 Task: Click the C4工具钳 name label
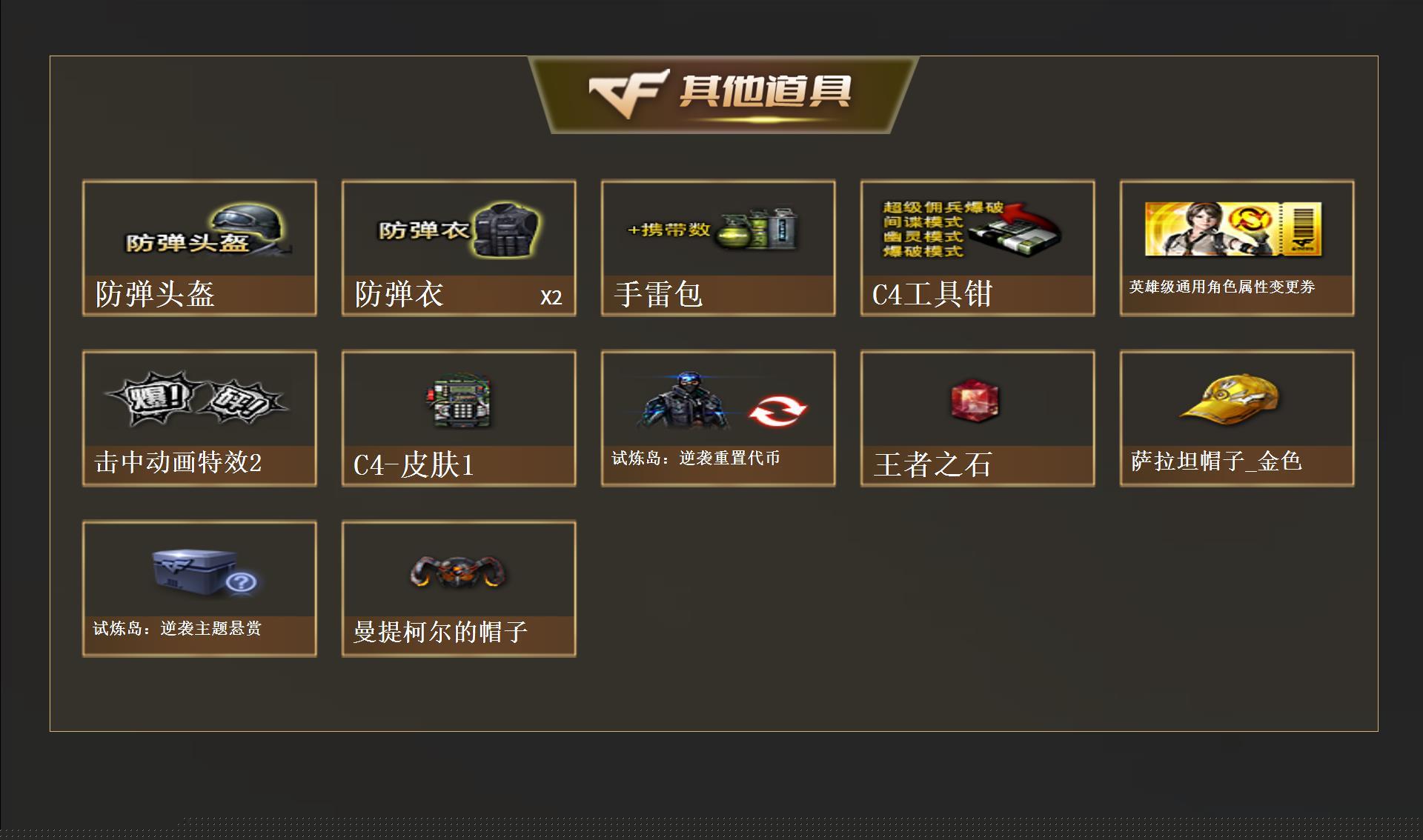pos(932,294)
